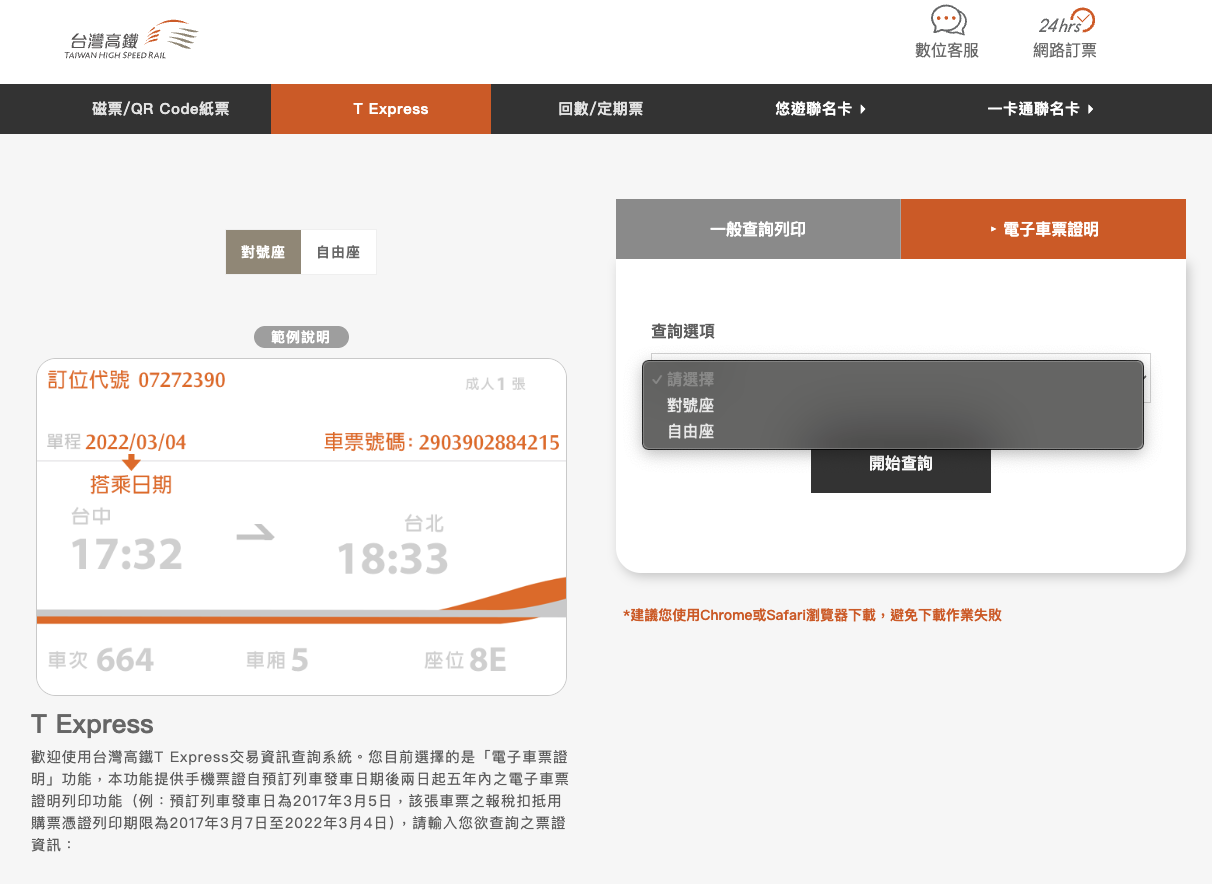Expand the 您遊聯名卡 submenu
1212x884 pixels.
(820, 109)
